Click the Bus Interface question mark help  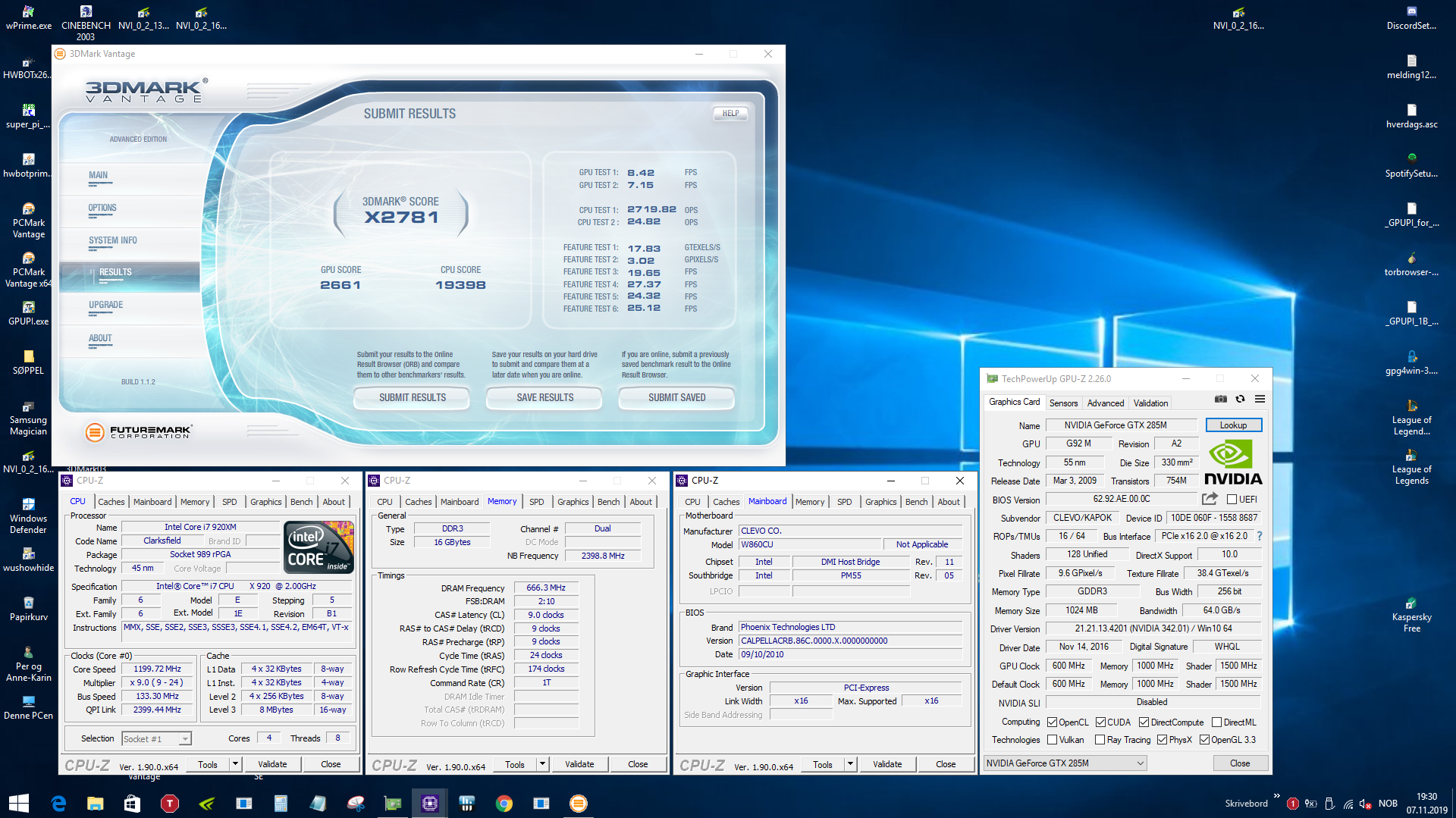click(x=1260, y=536)
